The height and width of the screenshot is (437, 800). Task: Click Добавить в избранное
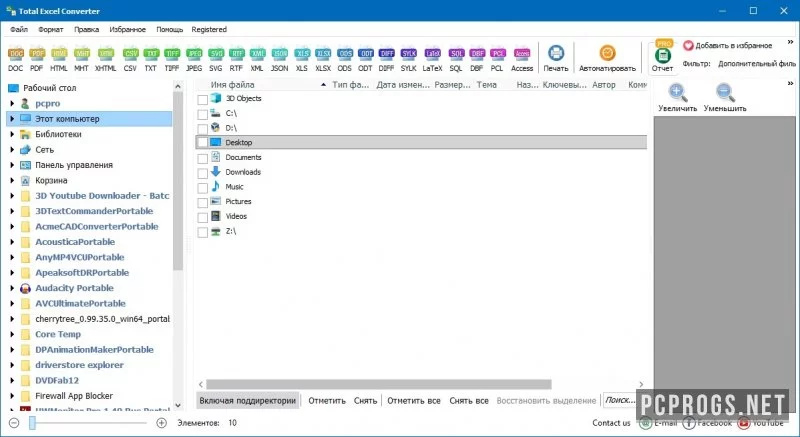[728, 45]
